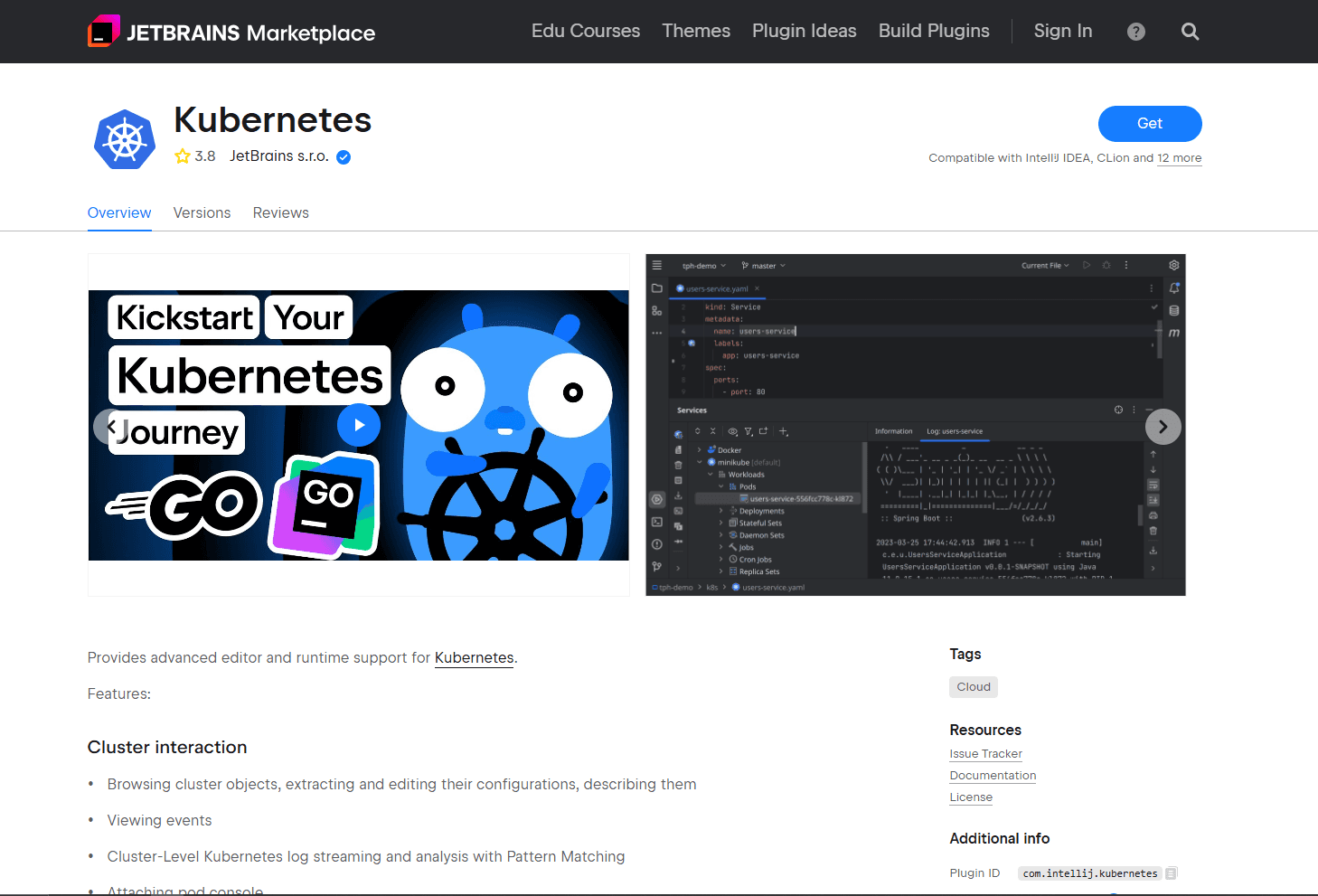
Task: Click the com.intellij.kubernetes plugin ID text
Action: tap(1089, 873)
